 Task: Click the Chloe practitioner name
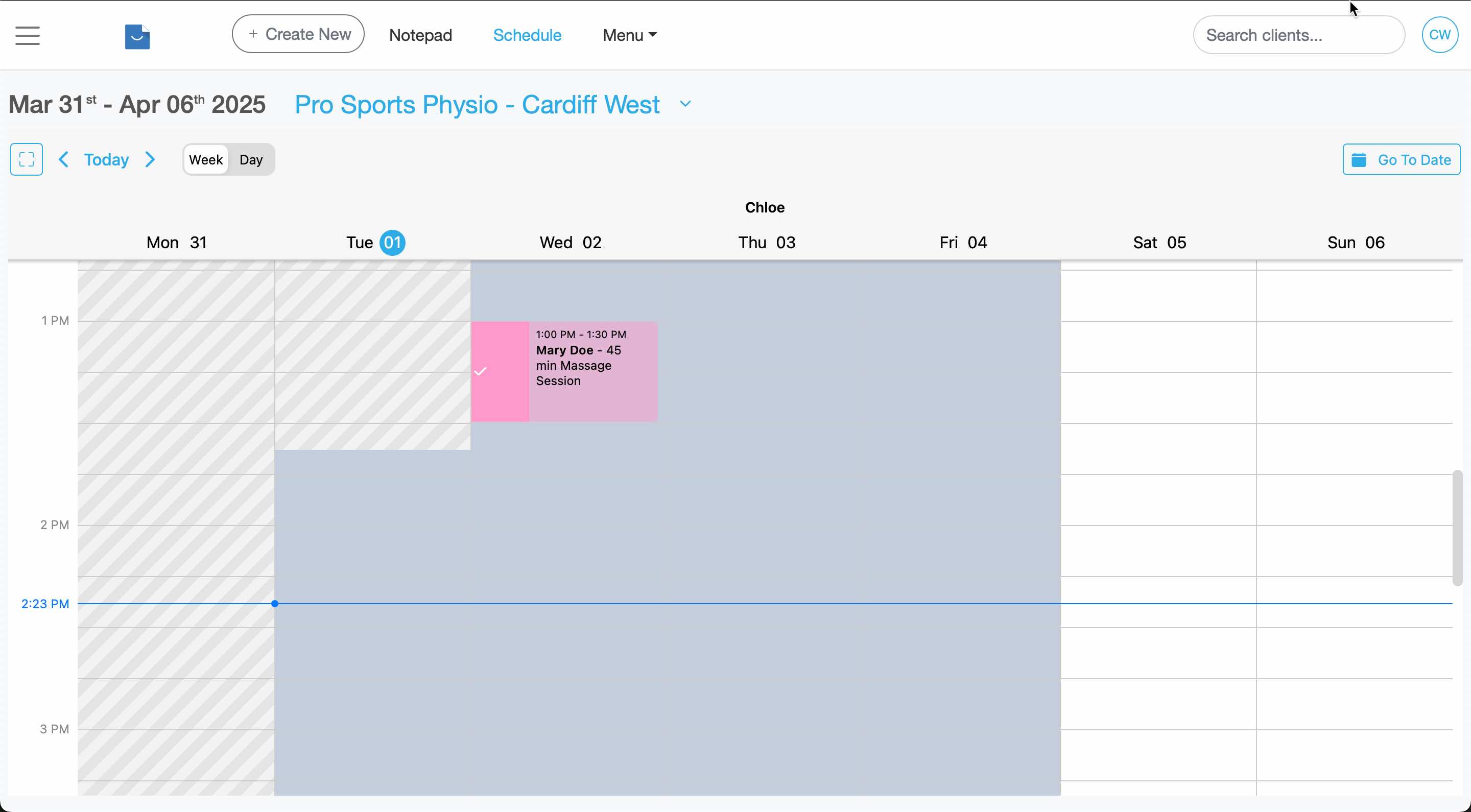pos(765,207)
